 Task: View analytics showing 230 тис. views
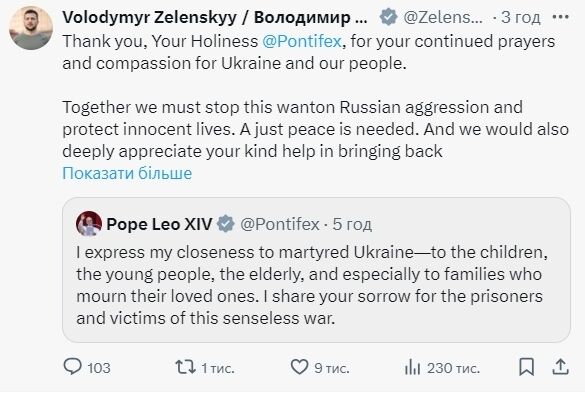pyautogui.click(x=442, y=368)
